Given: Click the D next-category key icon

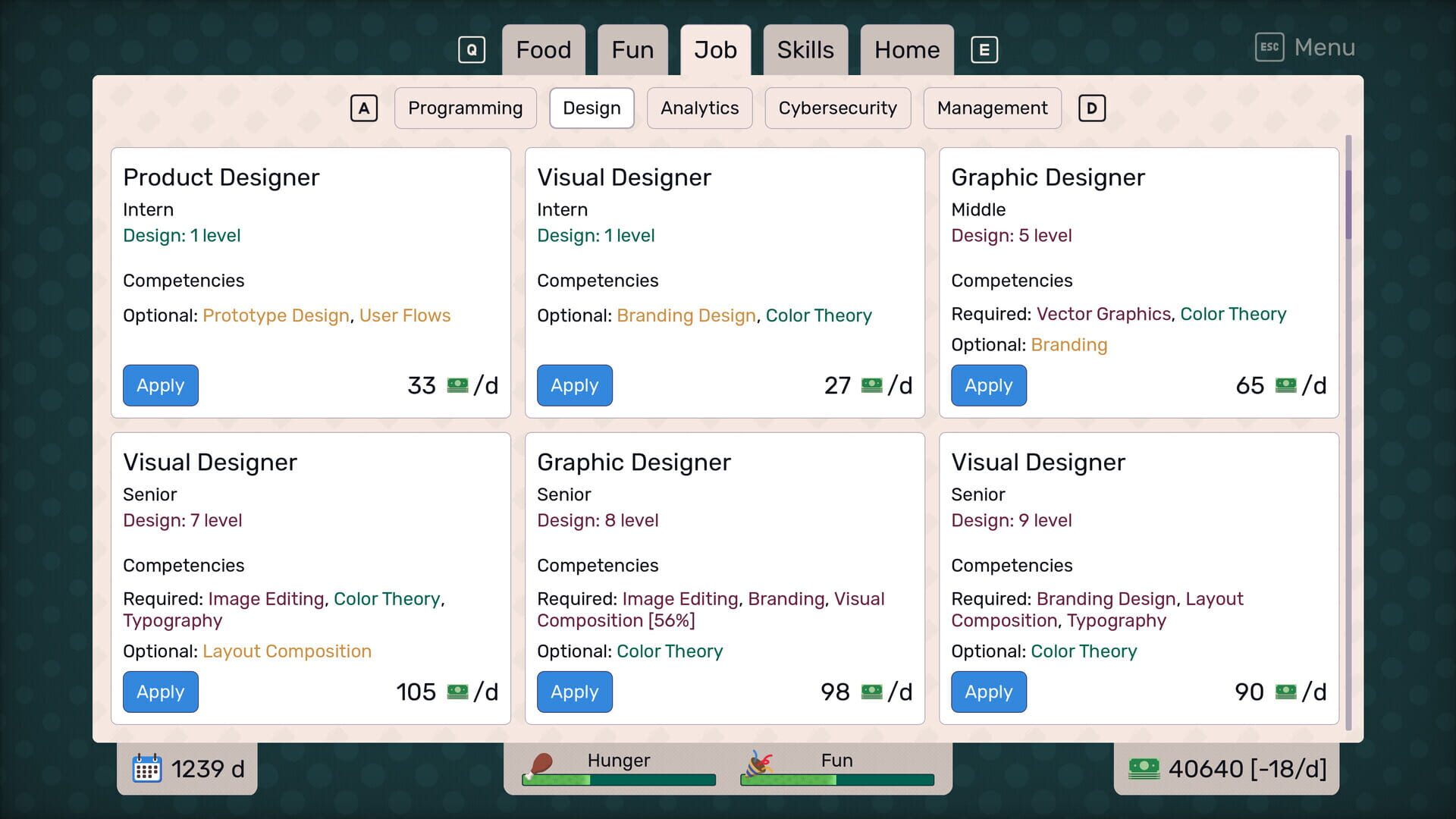Looking at the screenshot, I should [x=1091, y=108].
